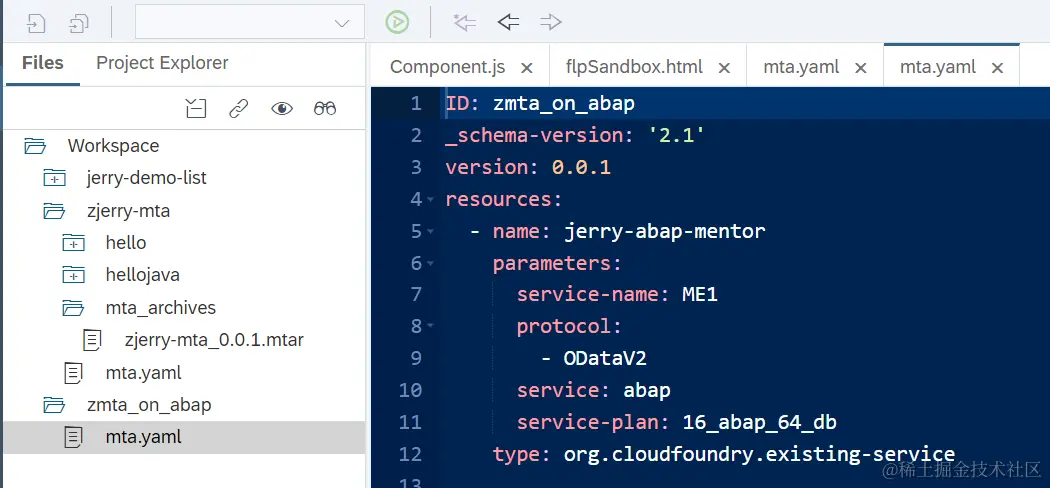Click the service-name value ME1
The height and width of the screenshot is (488, 1050).
point(700,294)
